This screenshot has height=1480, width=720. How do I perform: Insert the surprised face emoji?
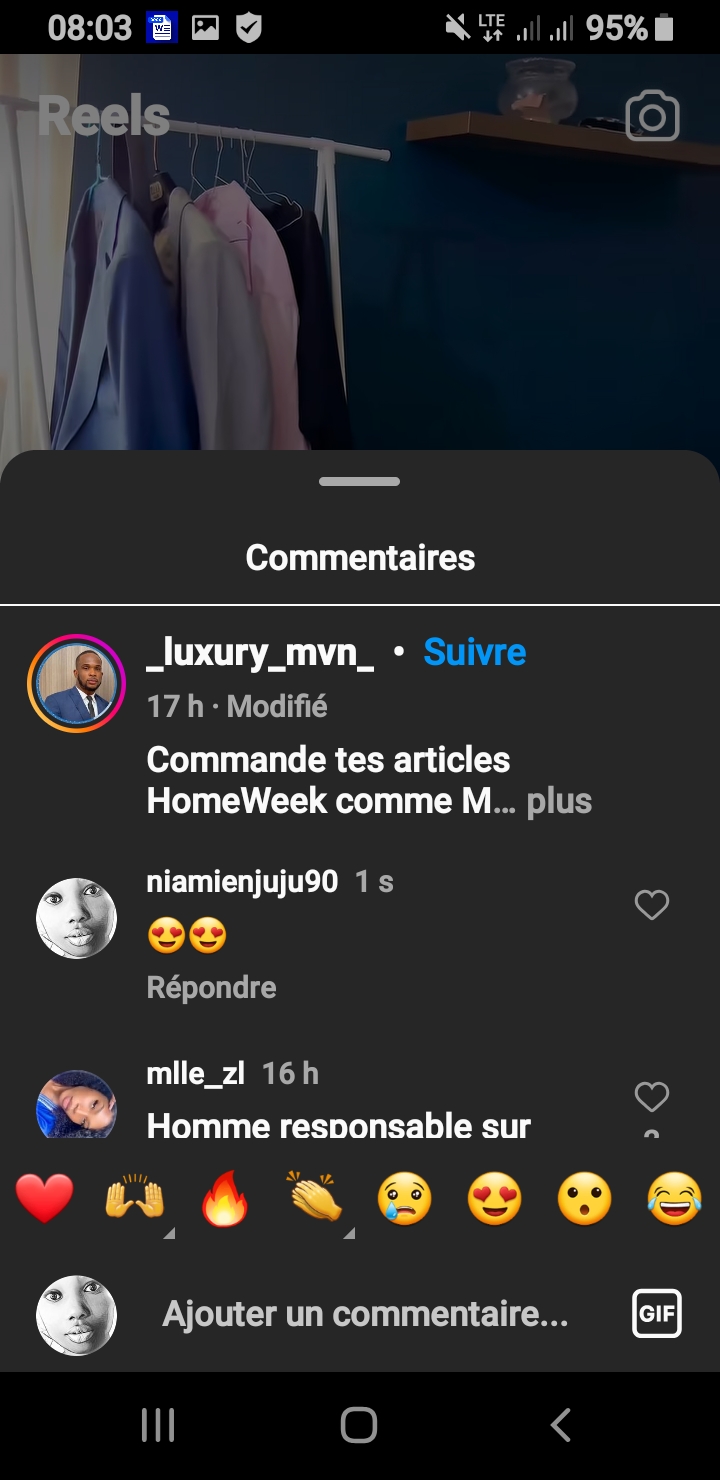click(x=585, y=1199)
